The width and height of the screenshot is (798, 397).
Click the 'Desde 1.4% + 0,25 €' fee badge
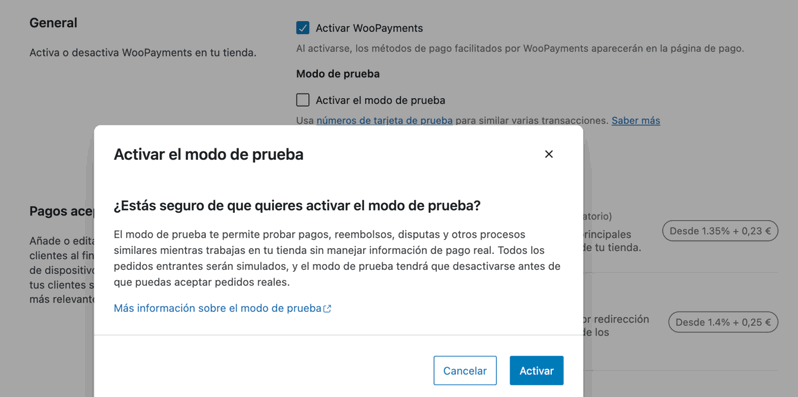click(723, 322)
